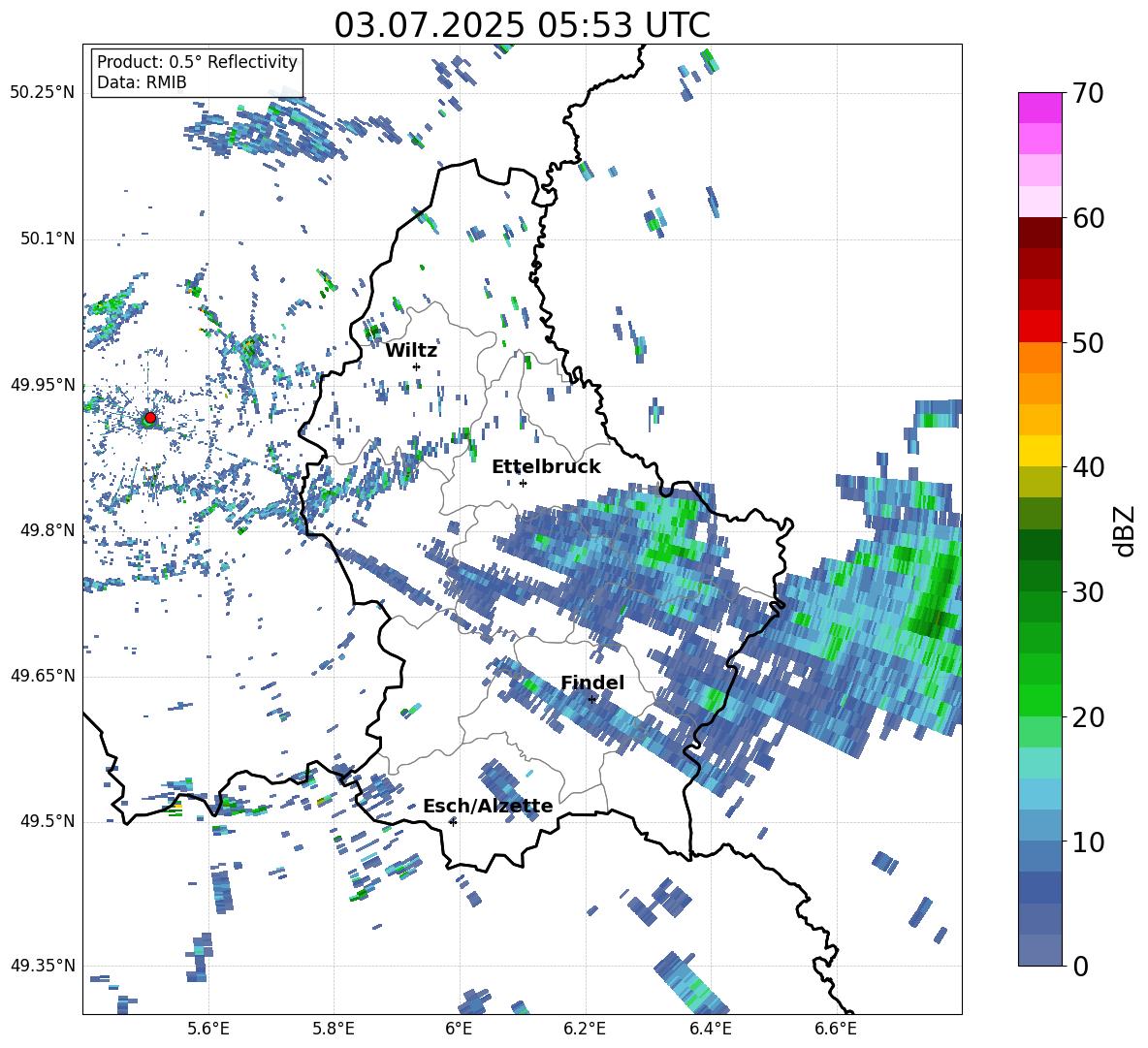1148x1048 pixels.
Task: Click the magenta top colorbar segment
Action: 1040,108
